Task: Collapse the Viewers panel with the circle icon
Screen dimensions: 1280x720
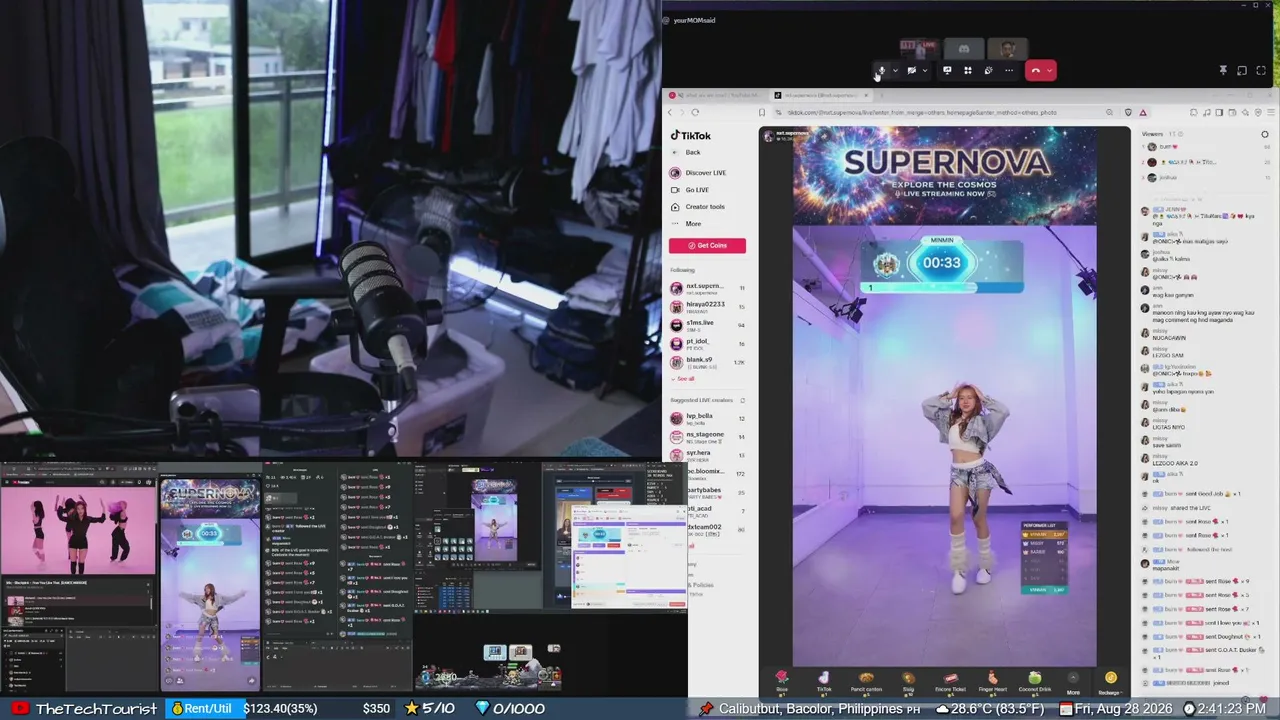Action: [x=1266, y=133]
